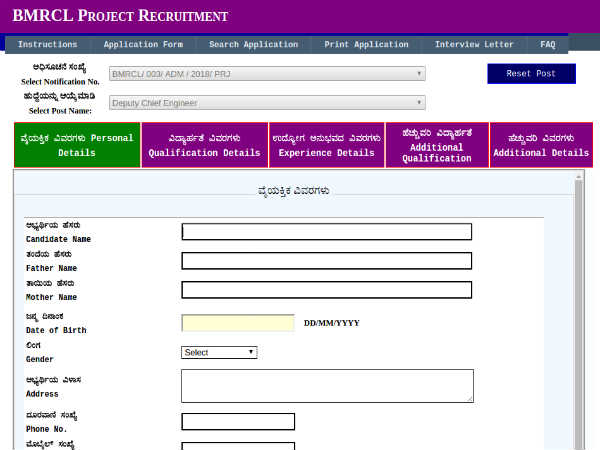This screenshot has width=600, height=450.
Task: Click the Select Post Name label
Action: tap(60, 111)
